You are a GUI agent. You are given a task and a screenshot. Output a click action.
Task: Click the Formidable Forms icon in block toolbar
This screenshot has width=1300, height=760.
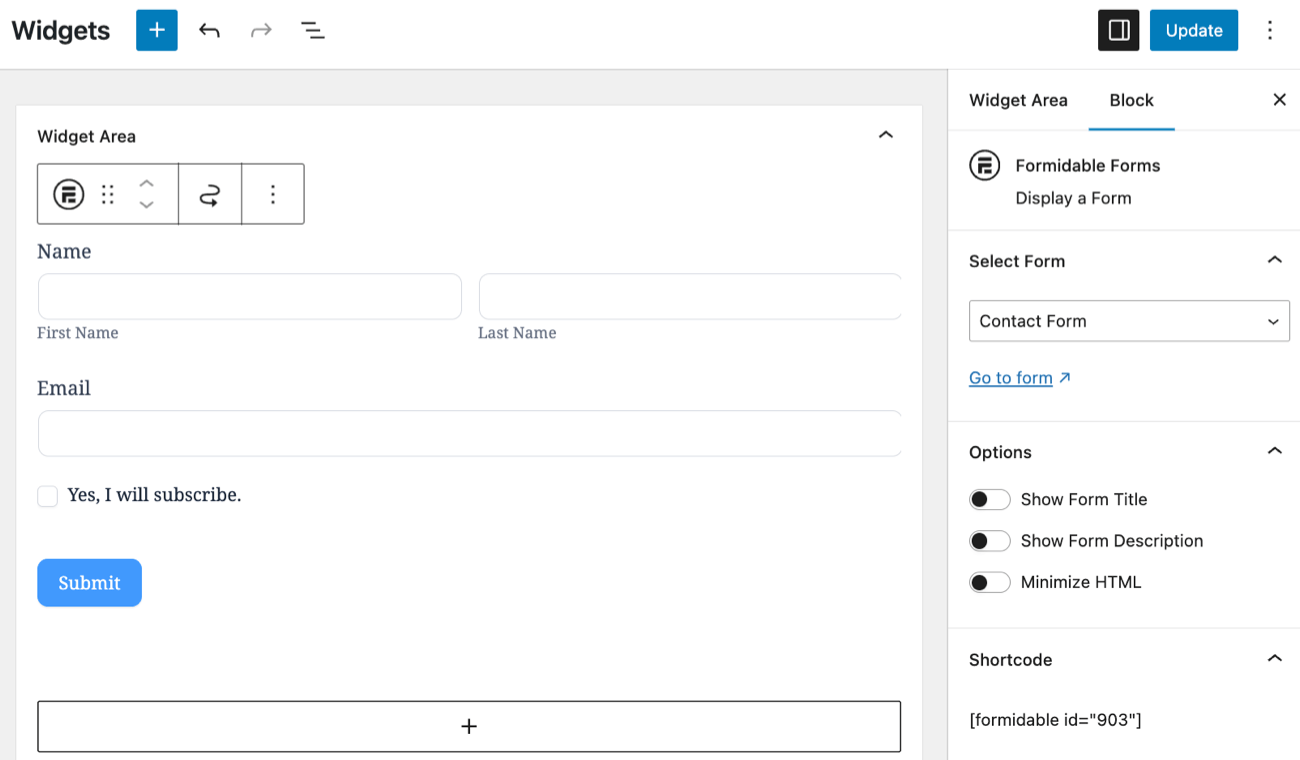[67, 193]
